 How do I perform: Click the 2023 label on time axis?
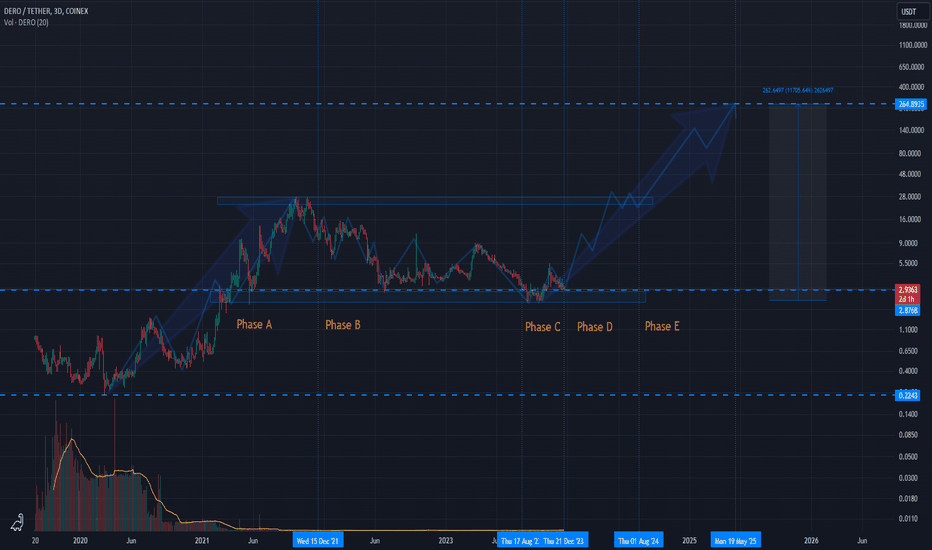click(x=446, y=540)
